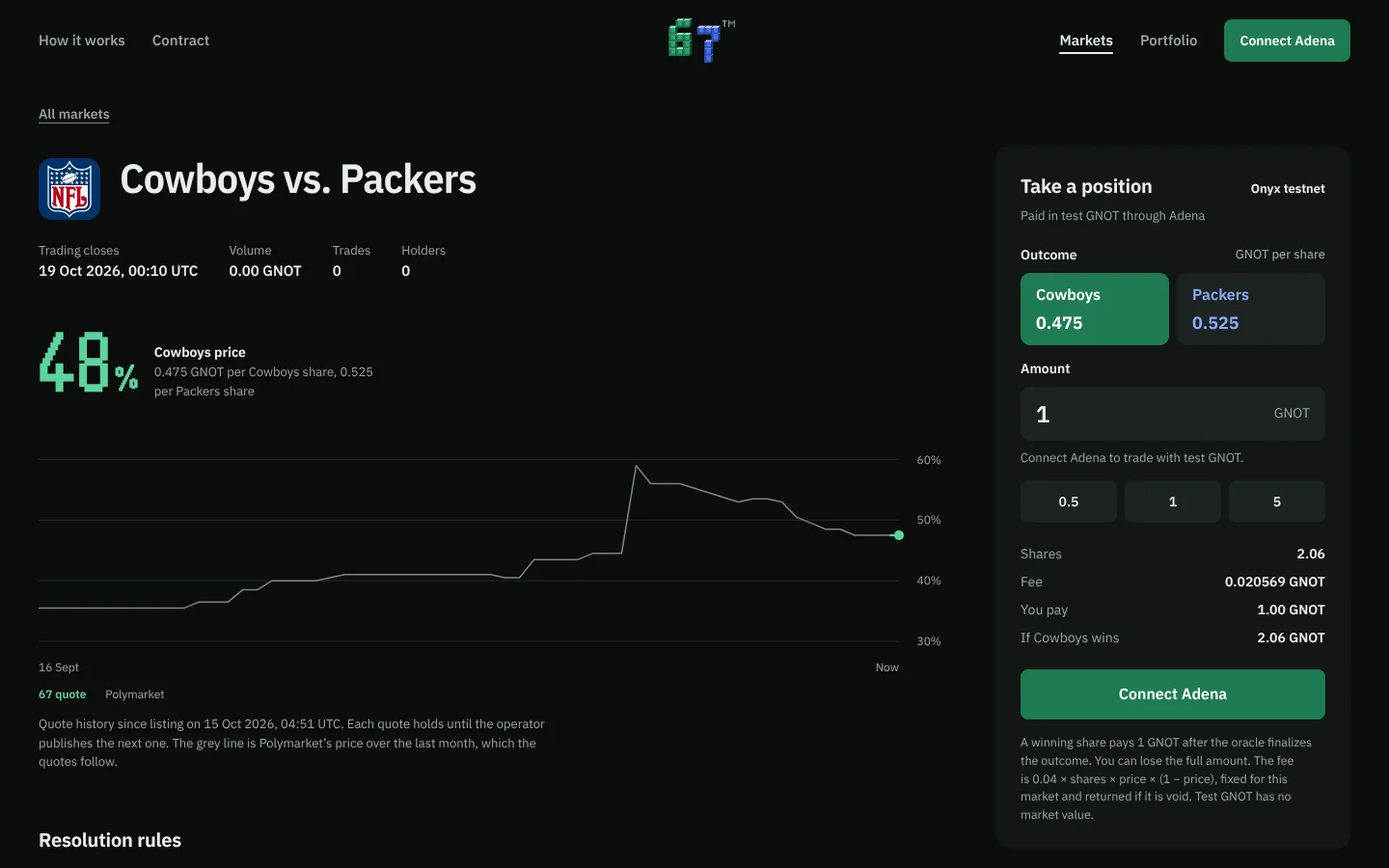Screen dimensions: 1389x868
Task: Select the Cowboys 0.475 outcome
Action: click(1095, 309)
